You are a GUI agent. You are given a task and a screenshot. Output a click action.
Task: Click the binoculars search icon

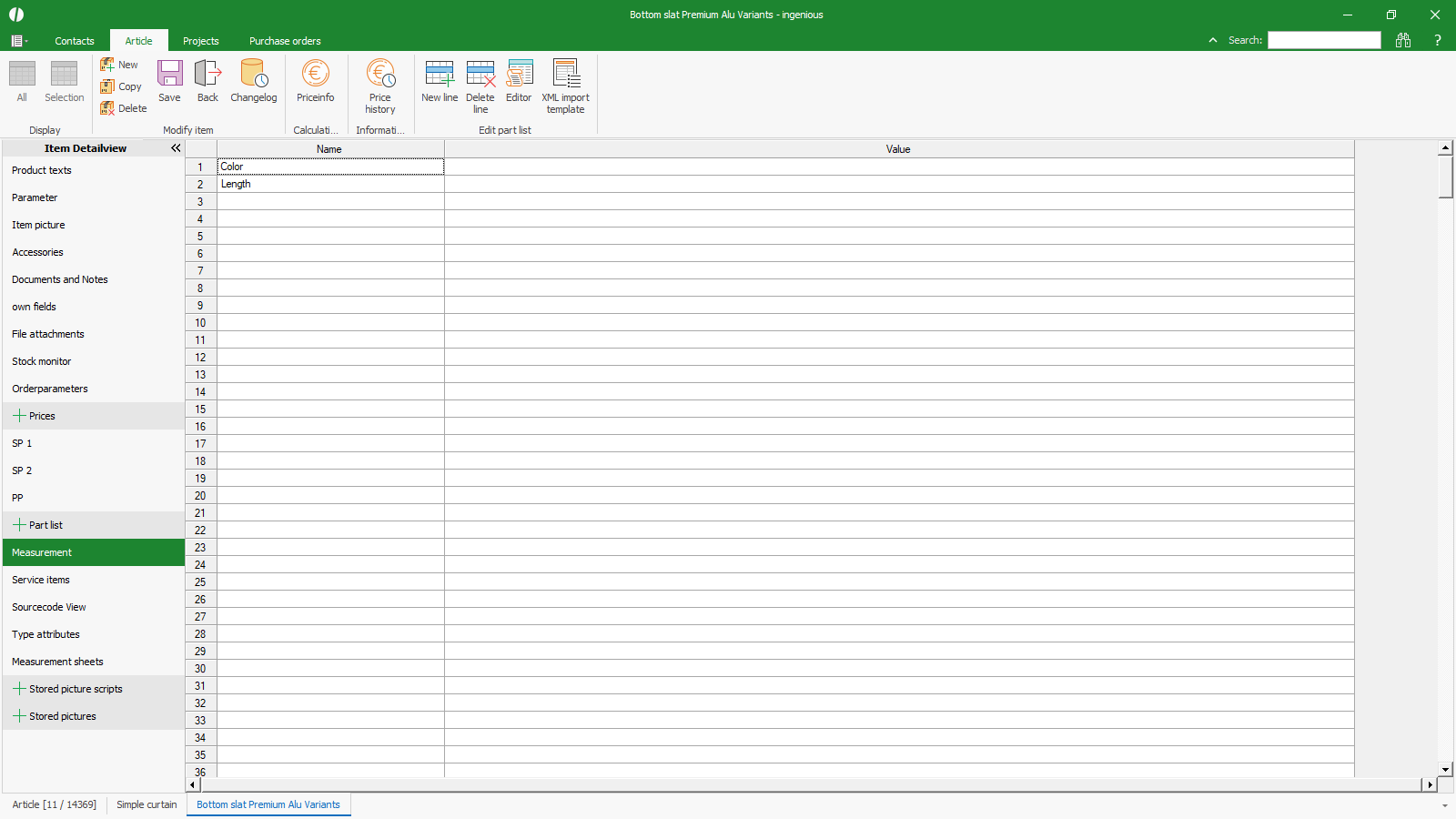pos(1403,40)
